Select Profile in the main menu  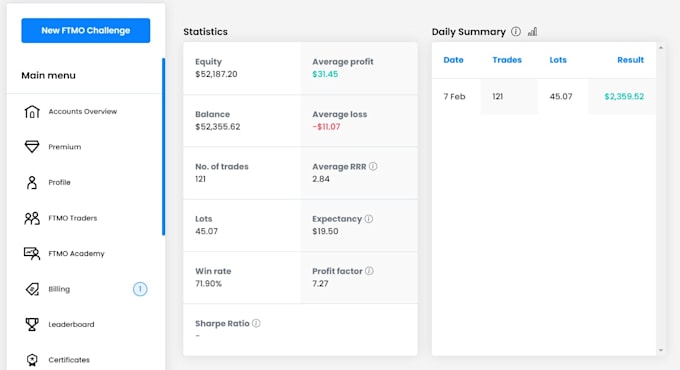coord(59,182)
